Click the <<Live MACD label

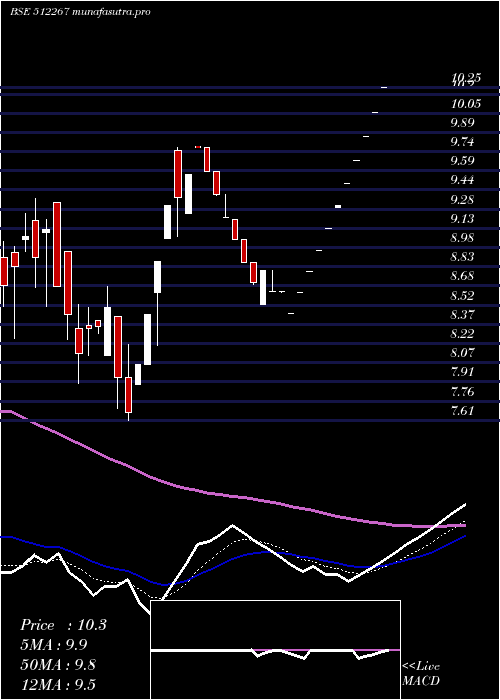[x=421, y=674]
